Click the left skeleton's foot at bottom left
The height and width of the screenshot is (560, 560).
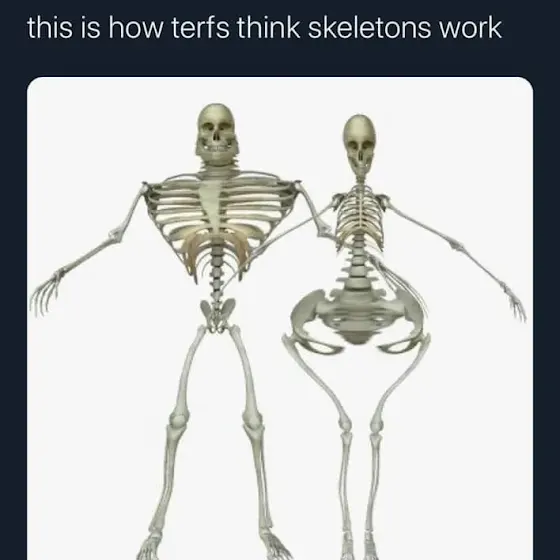pyautogui.click(x=149, y=546)
